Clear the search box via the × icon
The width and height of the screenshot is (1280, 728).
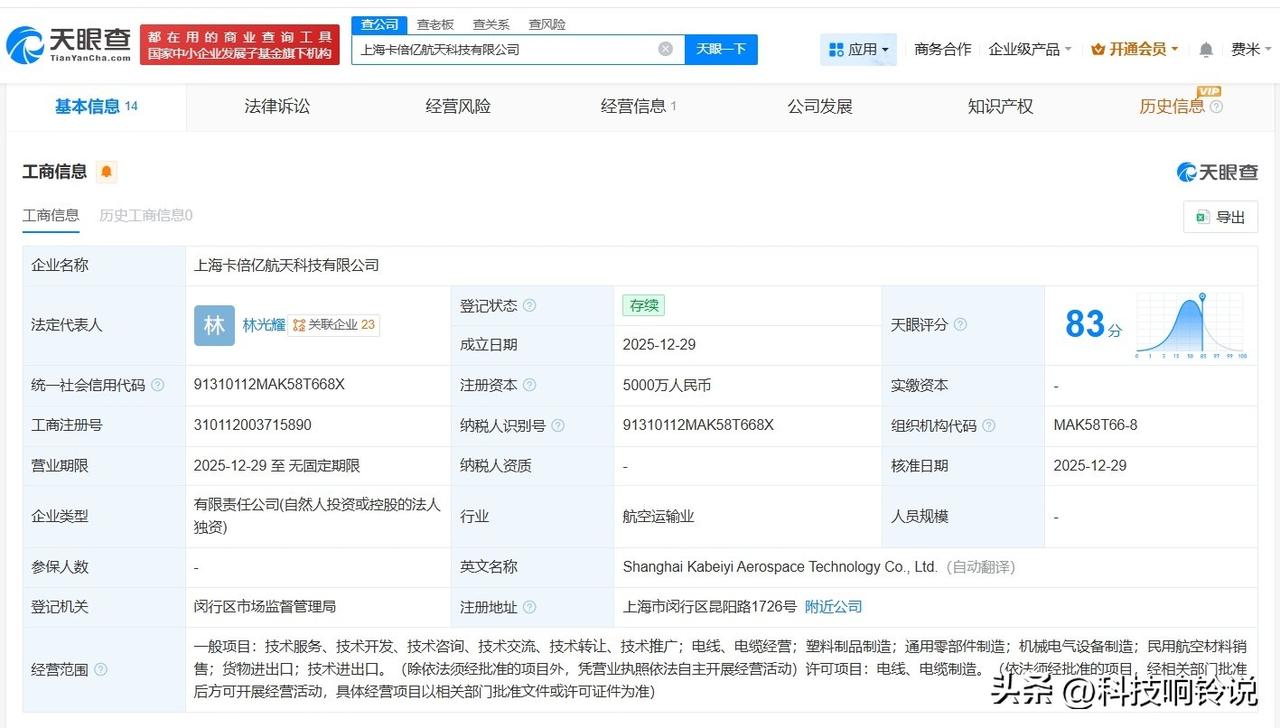[664, 48]
